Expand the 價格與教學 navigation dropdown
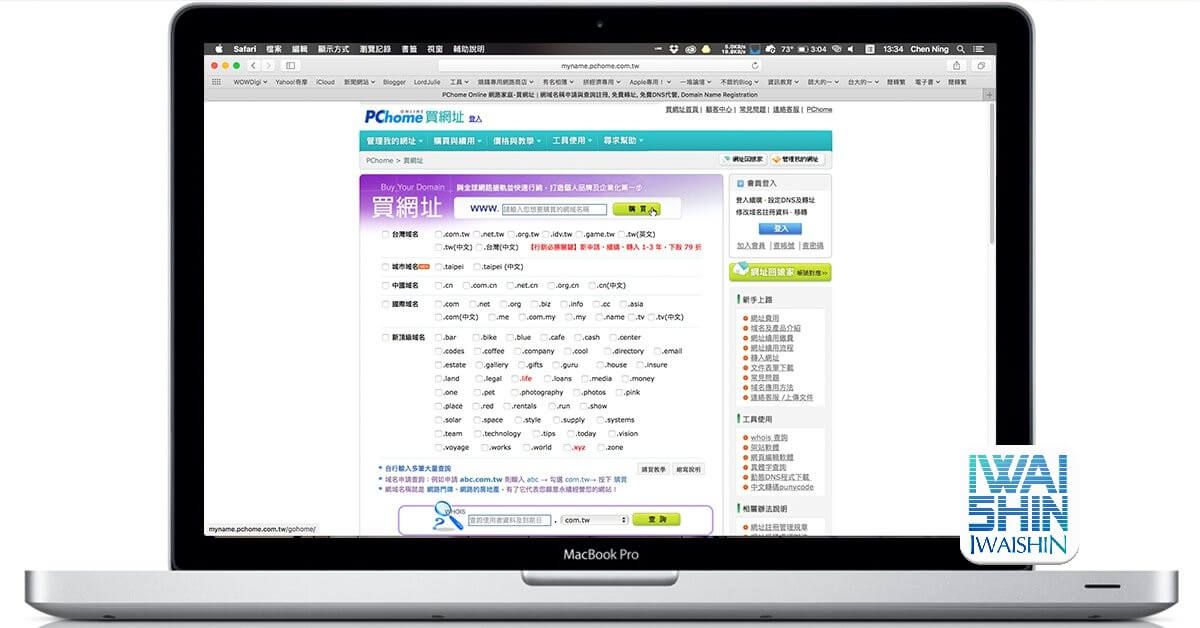 516,141
